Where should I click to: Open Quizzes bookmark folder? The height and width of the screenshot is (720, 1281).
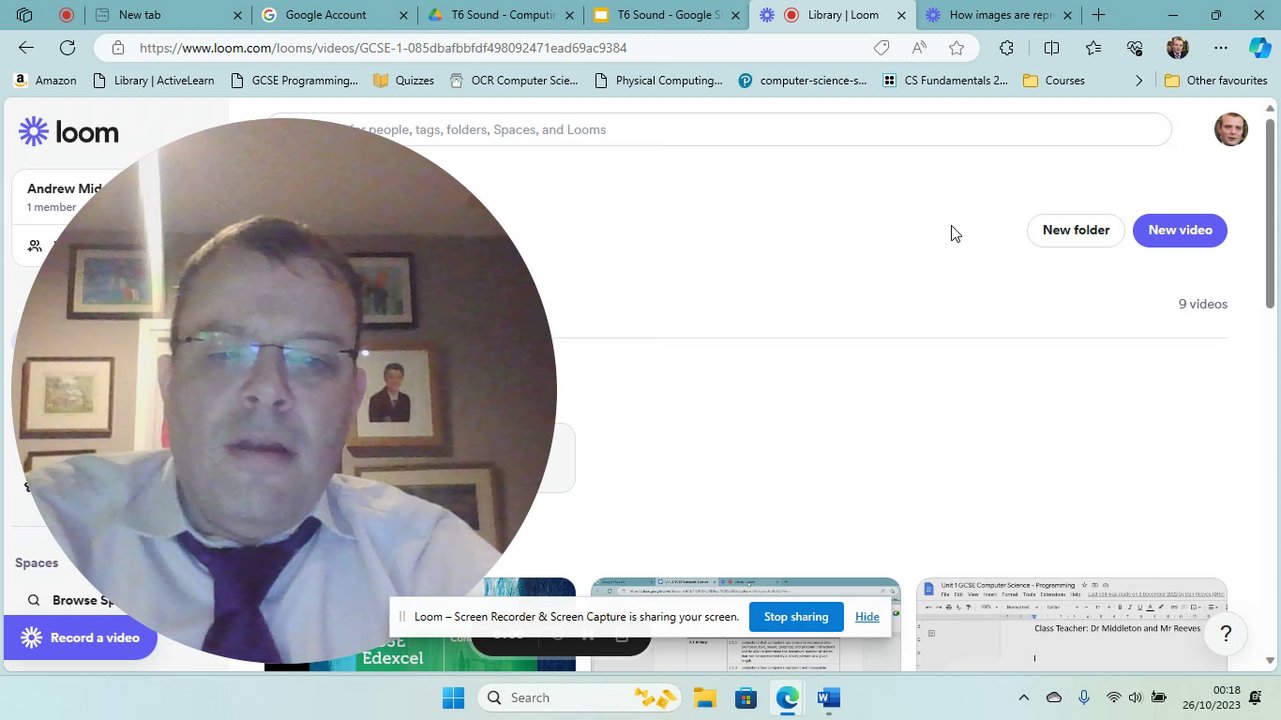click(404, 80)
